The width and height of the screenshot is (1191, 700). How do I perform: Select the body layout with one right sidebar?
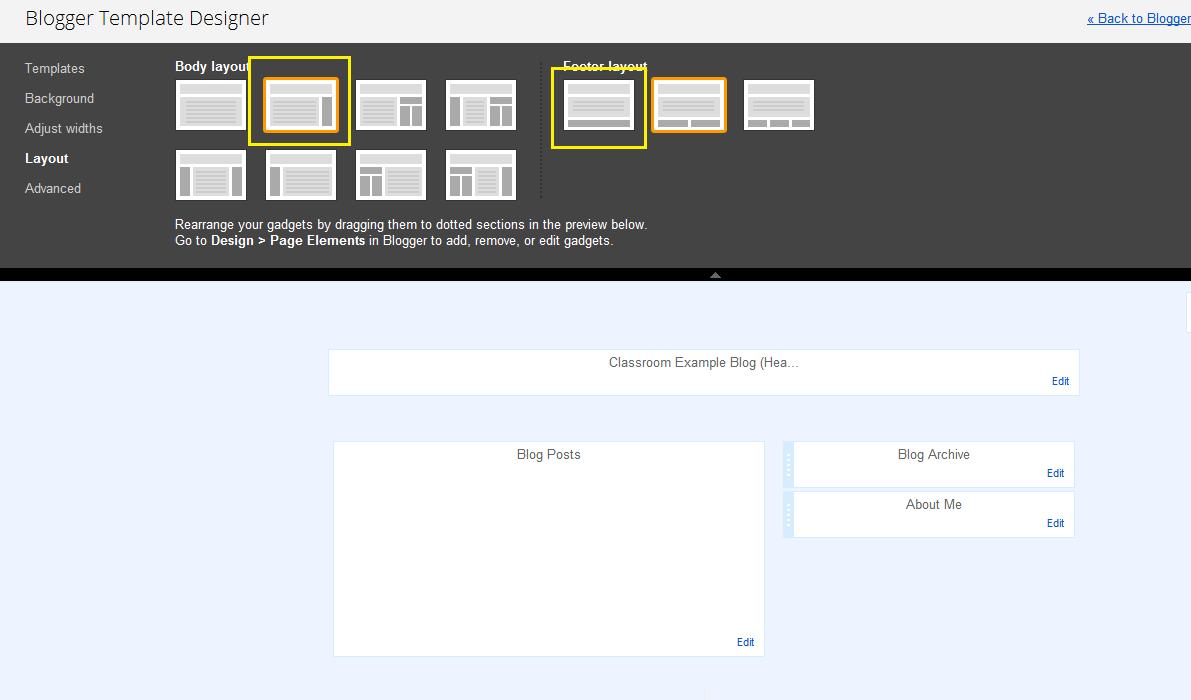coord(301,104)
